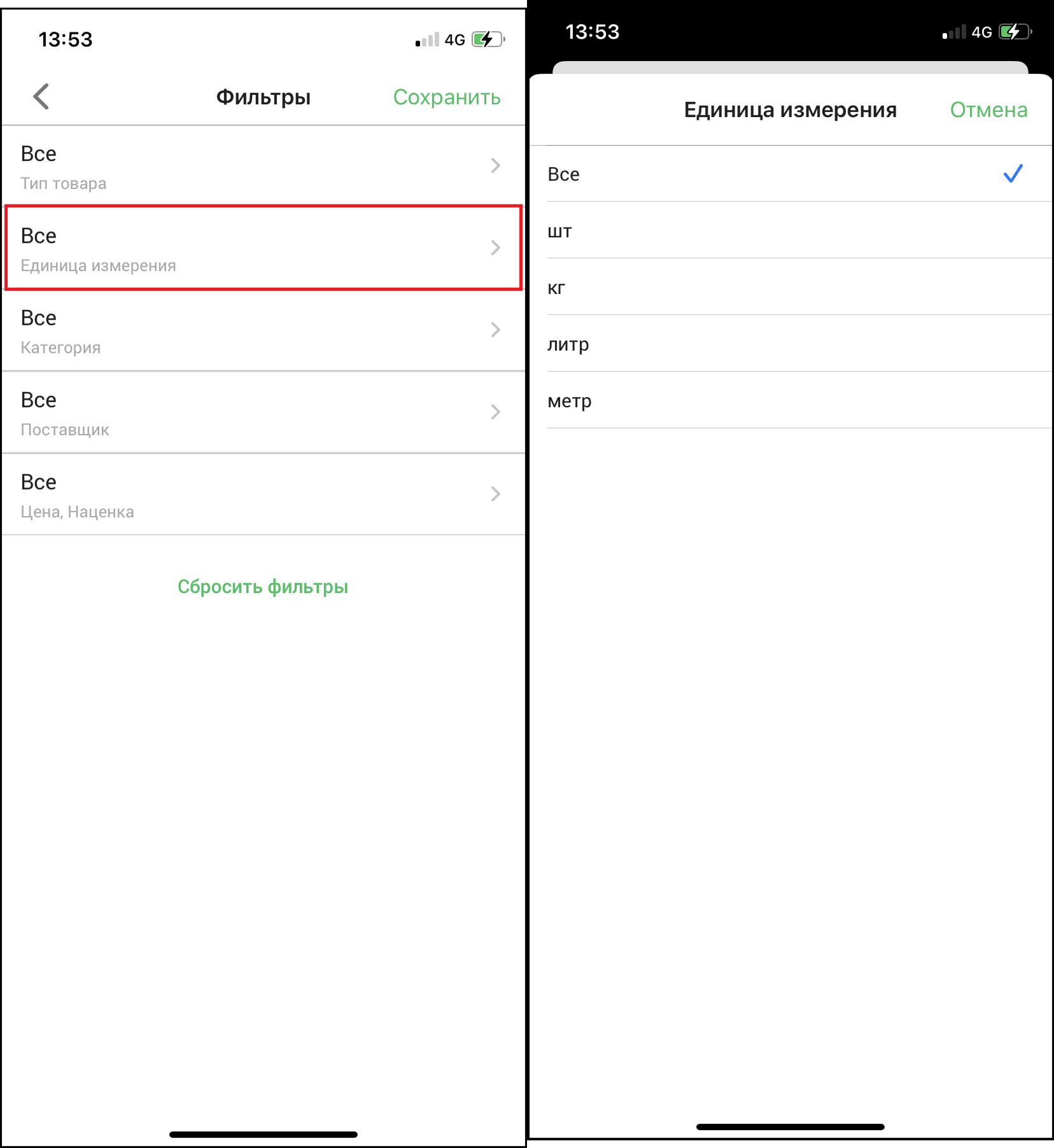The image size is (1054, 1148).
Task: Open the Цена, Наценка filter
Action: pos(263,494)
